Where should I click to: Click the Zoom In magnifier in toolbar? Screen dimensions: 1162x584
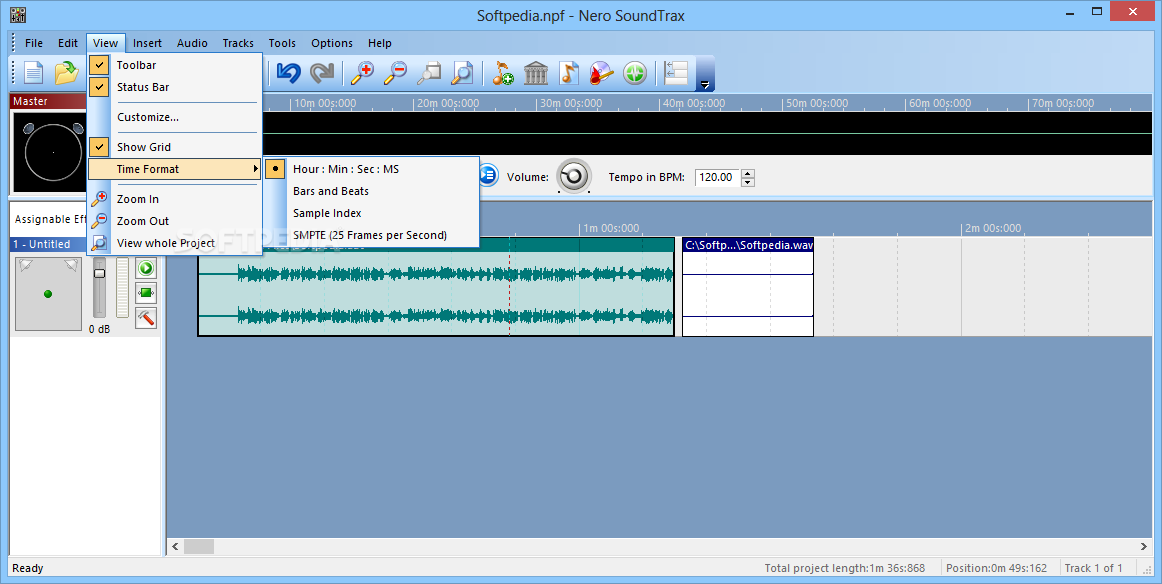coord(362,73)
